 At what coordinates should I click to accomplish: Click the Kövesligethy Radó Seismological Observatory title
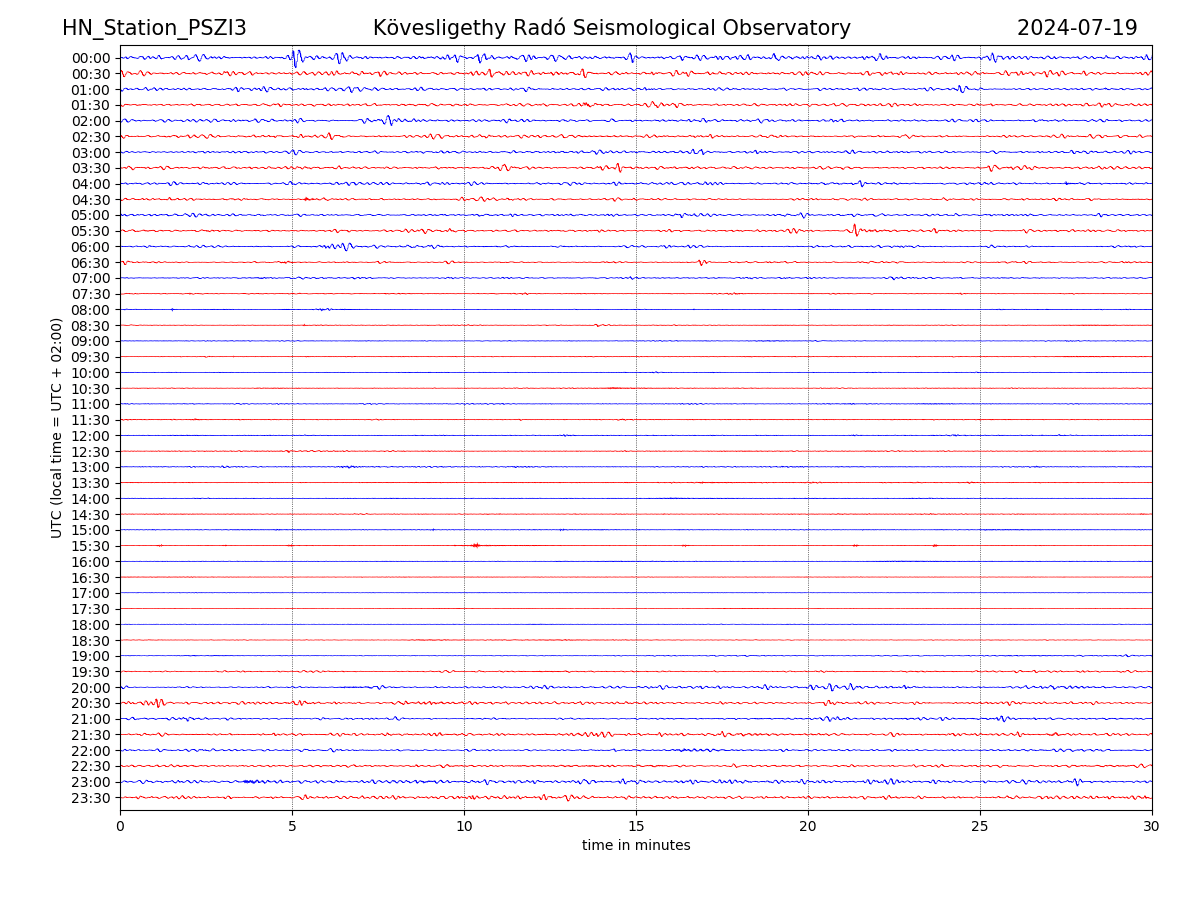[611, 29]
